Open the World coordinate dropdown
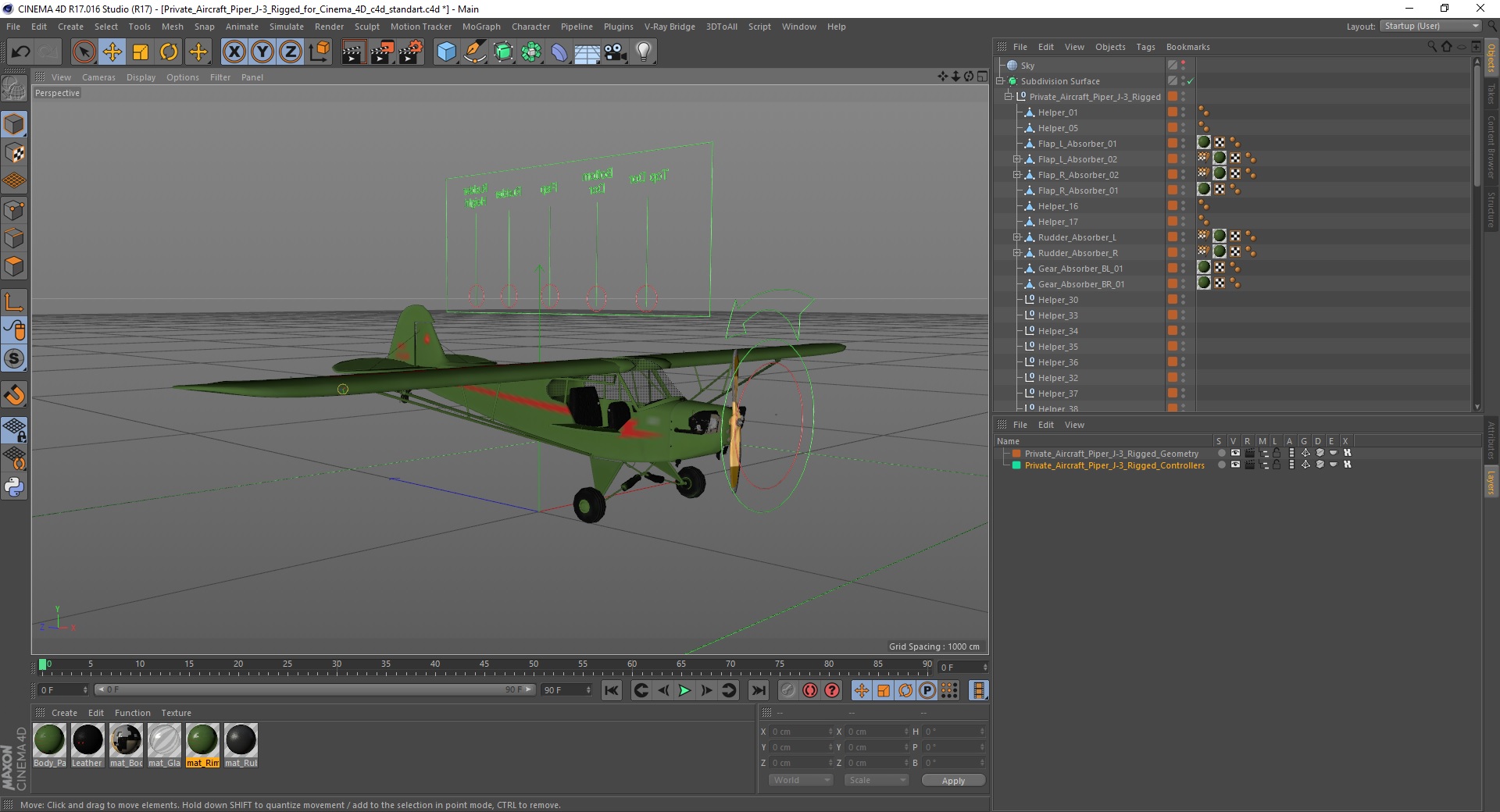Viewport: 1500px width, 812px height. [801, 780]
